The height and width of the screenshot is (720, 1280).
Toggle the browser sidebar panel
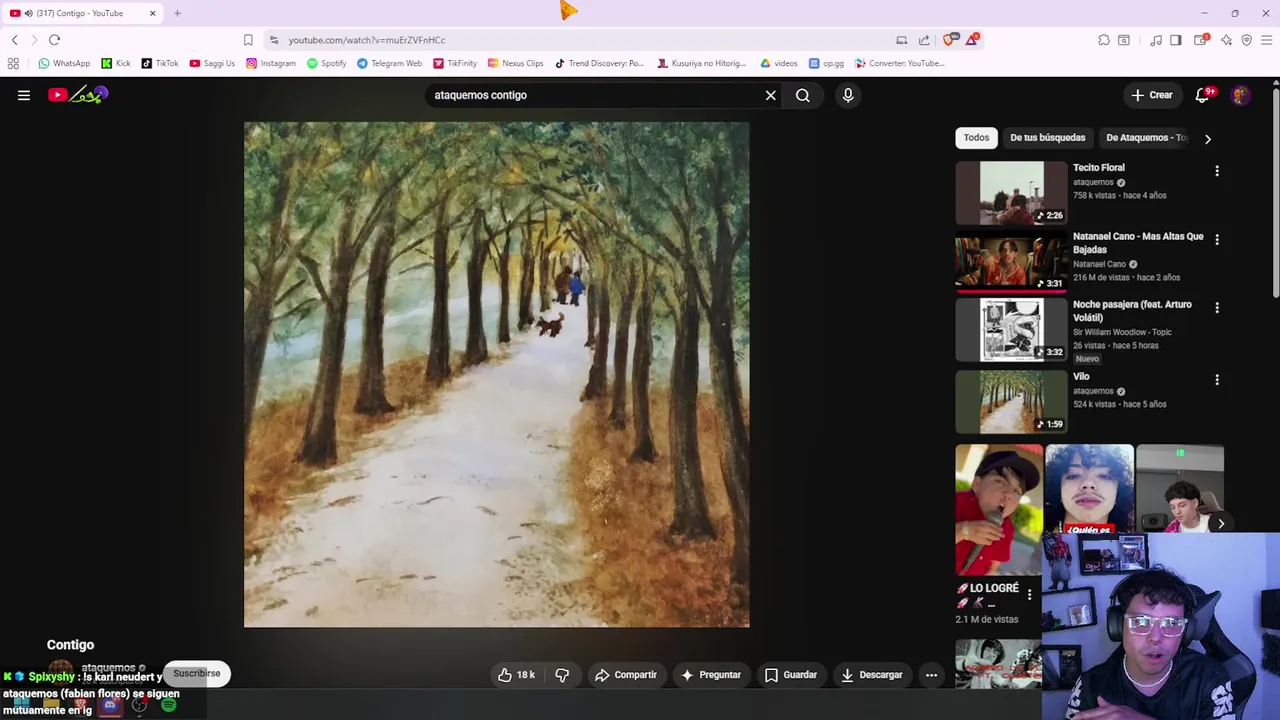coord(1176,40)
